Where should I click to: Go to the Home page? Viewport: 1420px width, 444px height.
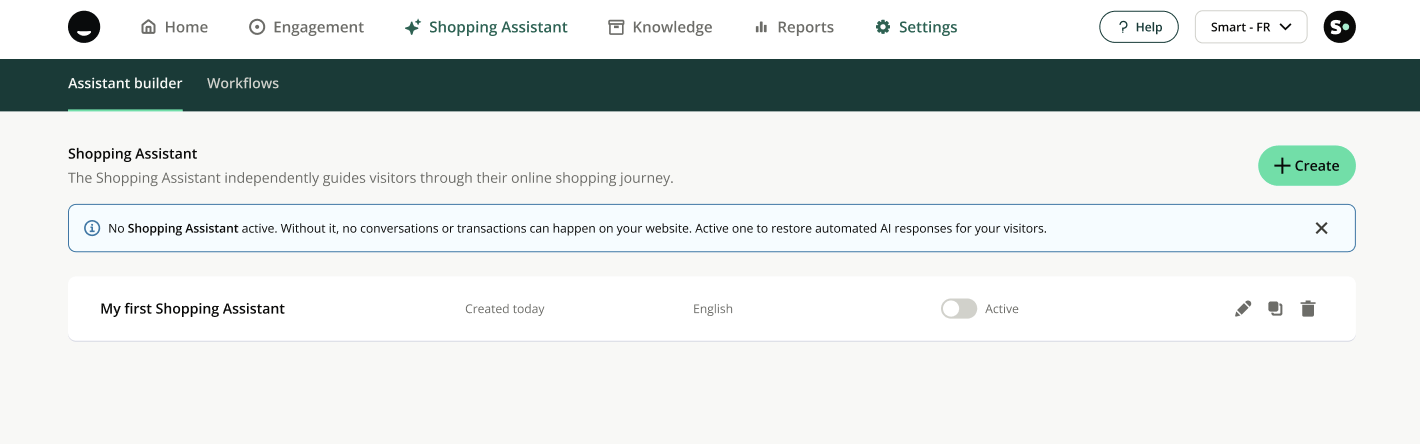click(174, 27)
